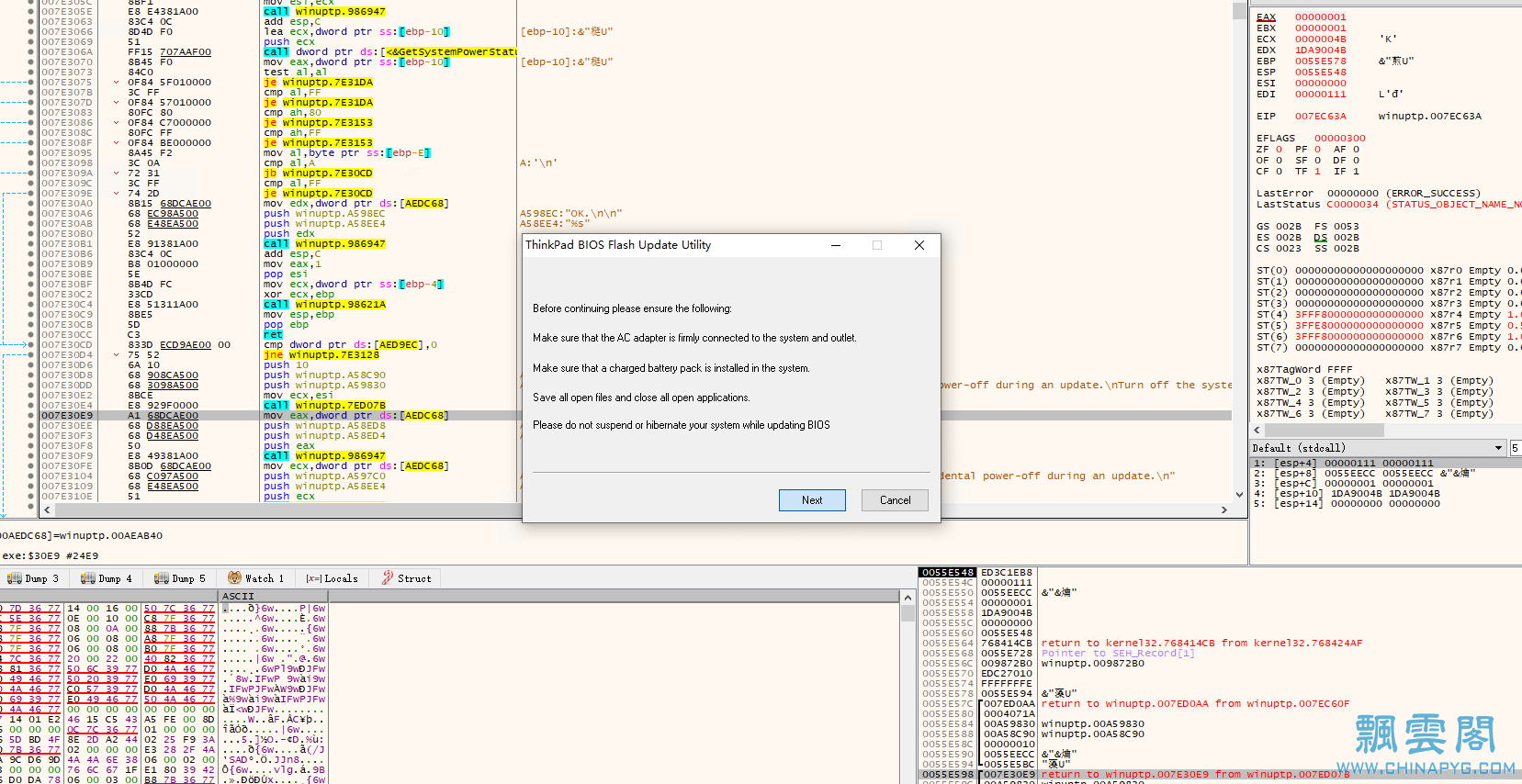Click the jump indicator chevron at 007E307D
Viewport: 1522px width, 784px height.
116,103
